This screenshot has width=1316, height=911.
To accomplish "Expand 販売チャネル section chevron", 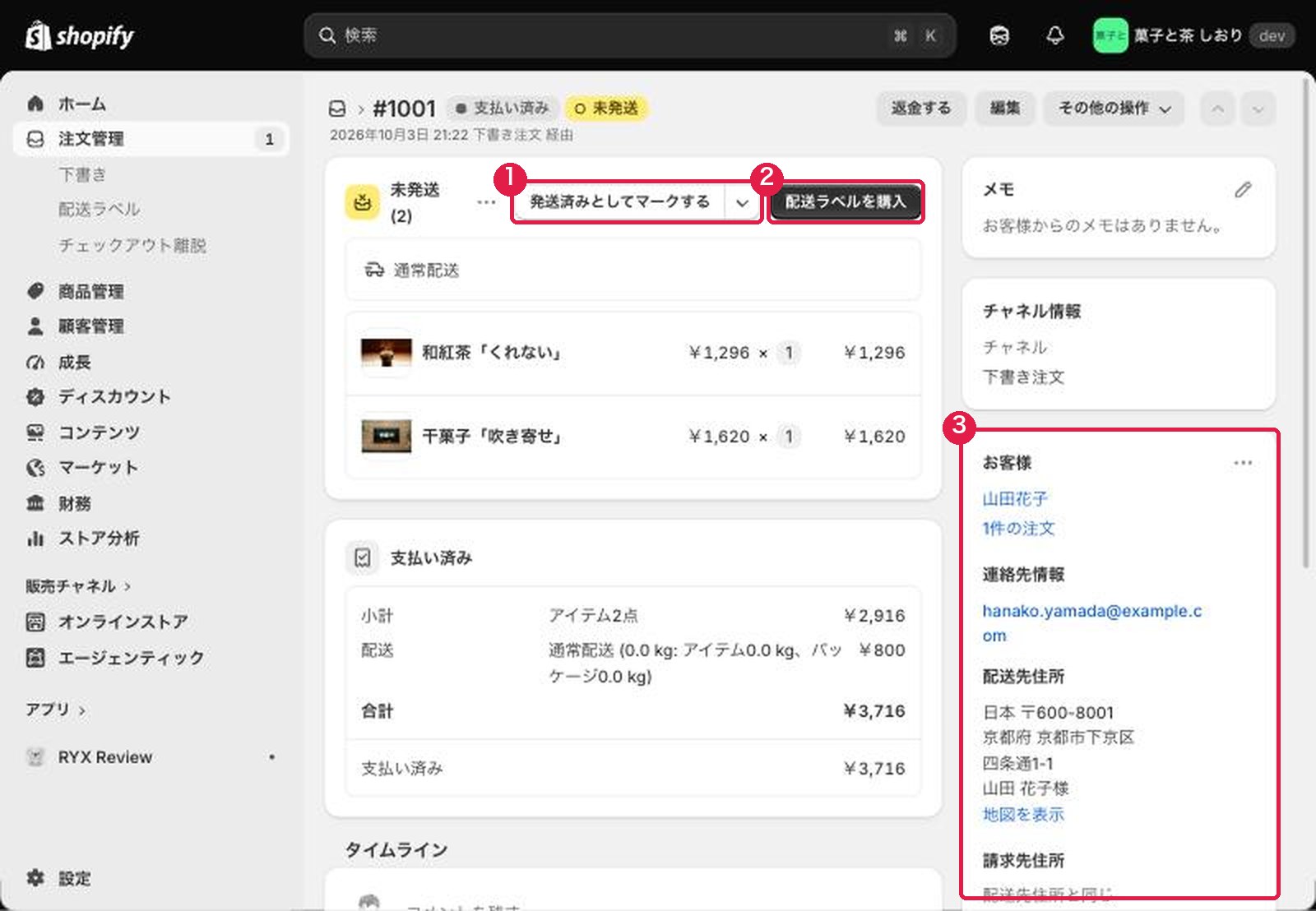I will [x=127, y=586].
